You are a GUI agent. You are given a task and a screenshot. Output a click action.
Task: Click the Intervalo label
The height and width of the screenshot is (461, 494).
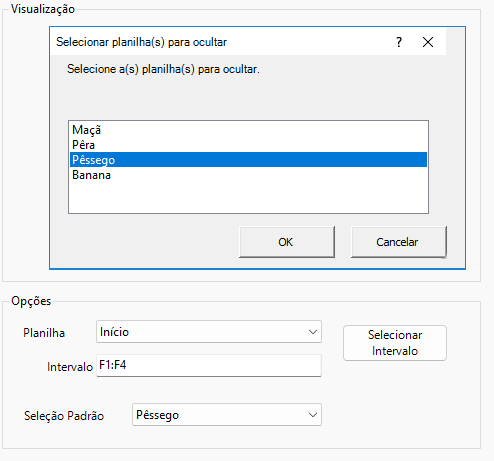[70, 367]
